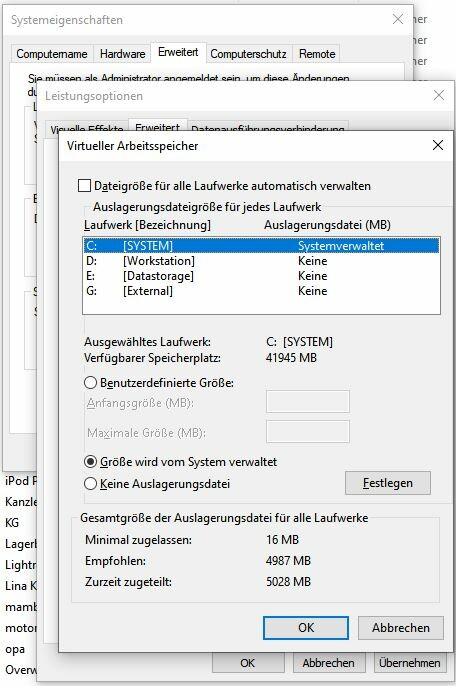Open the Computerschutz tab in Systemeigenschaften
This screenshot has height=686, width=456.
pos(249,54)
